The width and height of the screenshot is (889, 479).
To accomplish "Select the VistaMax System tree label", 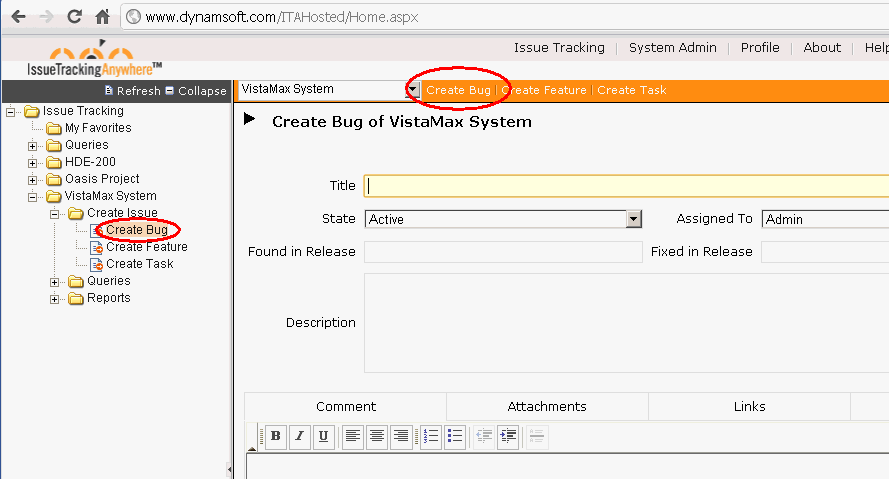I will pos(111,196).
